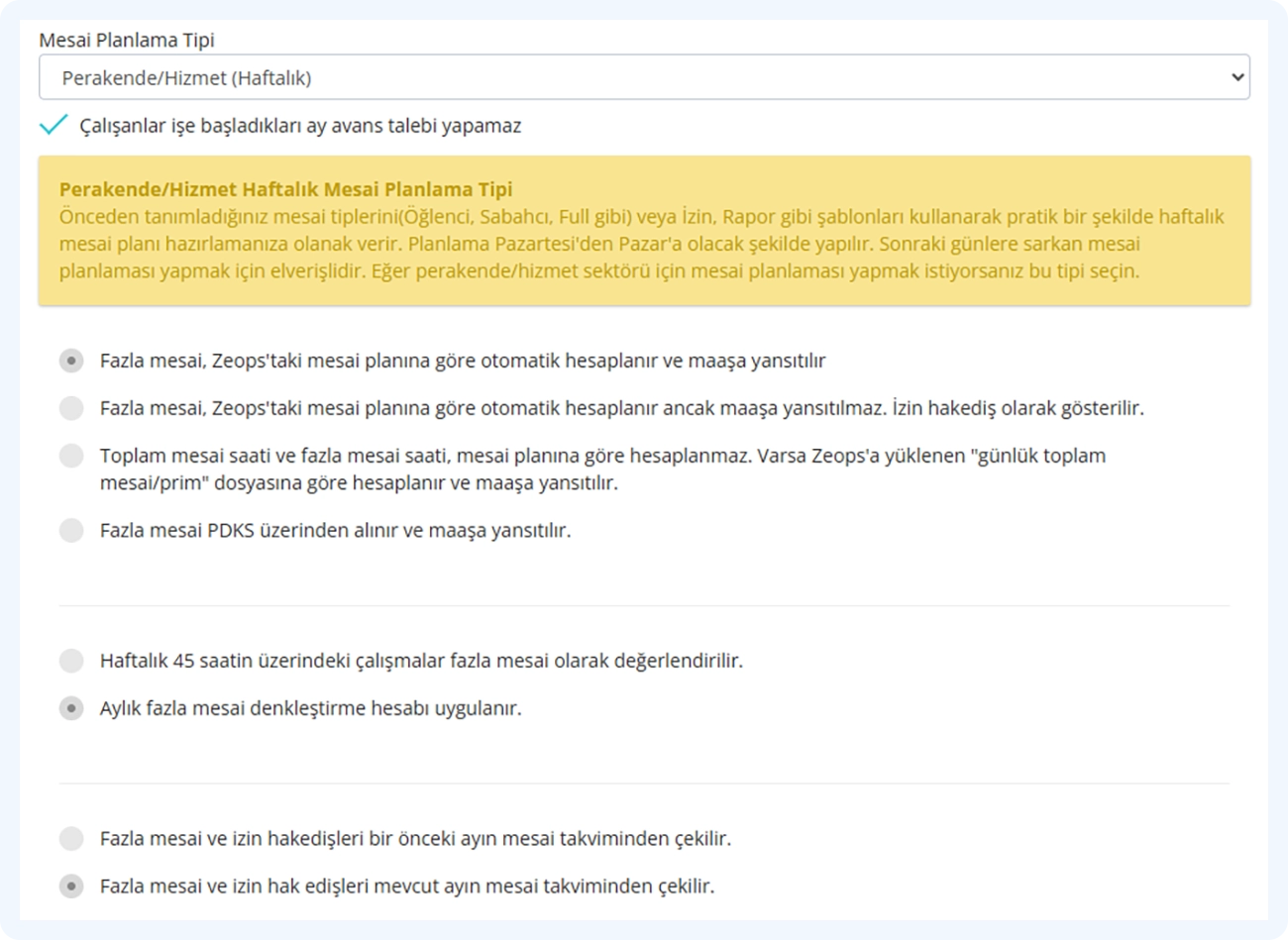
Task: Select 'mevcut ayın mesai takviminden çekilir' radio
Action: tap(71, 886)
